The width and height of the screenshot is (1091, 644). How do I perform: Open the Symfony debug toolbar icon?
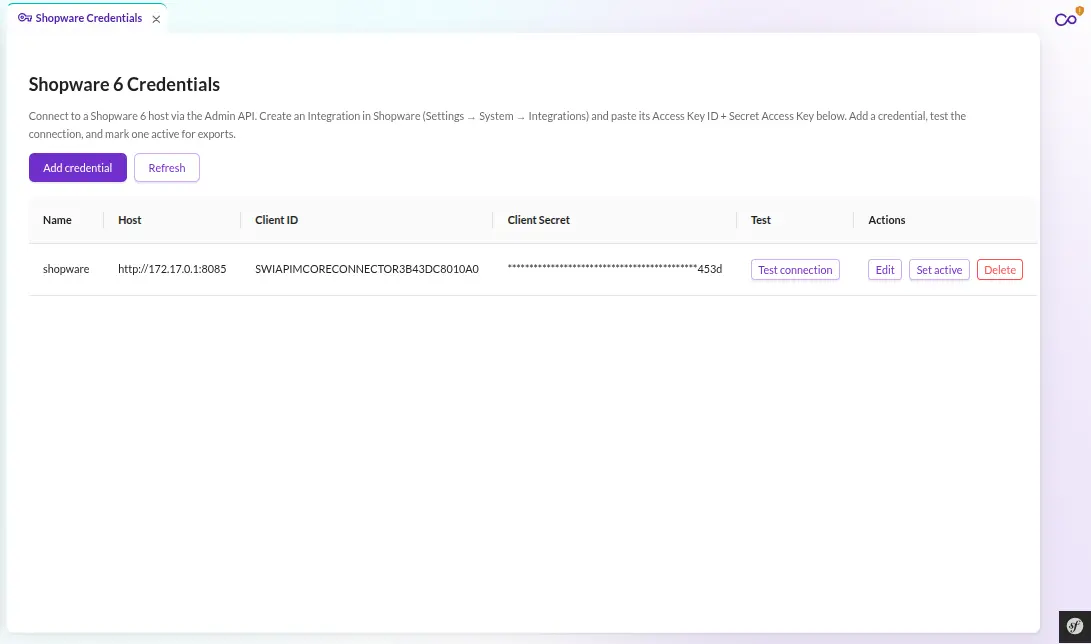click(x=1074, y=626)
